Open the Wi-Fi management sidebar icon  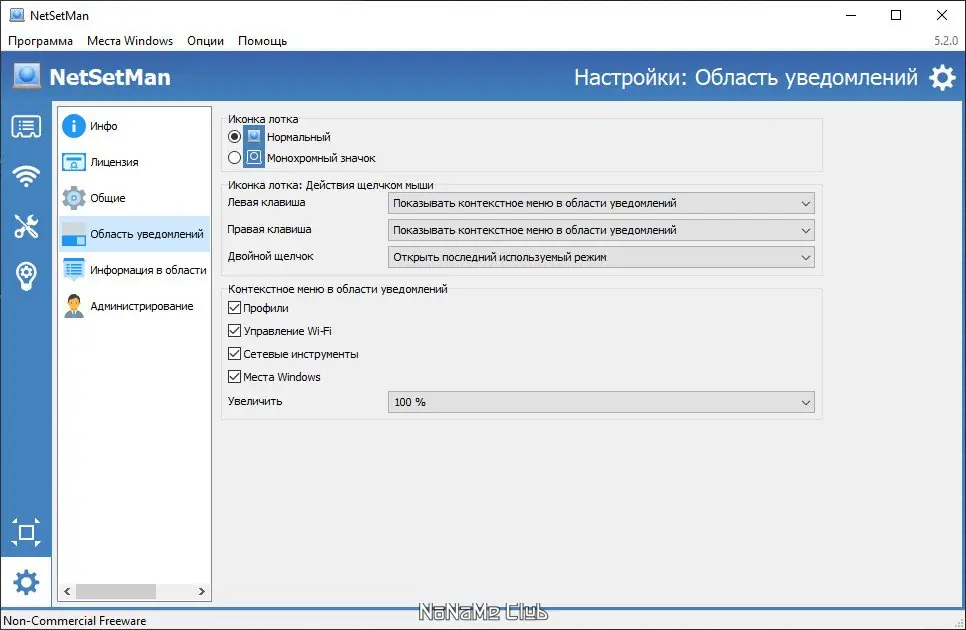pos(26,176)
